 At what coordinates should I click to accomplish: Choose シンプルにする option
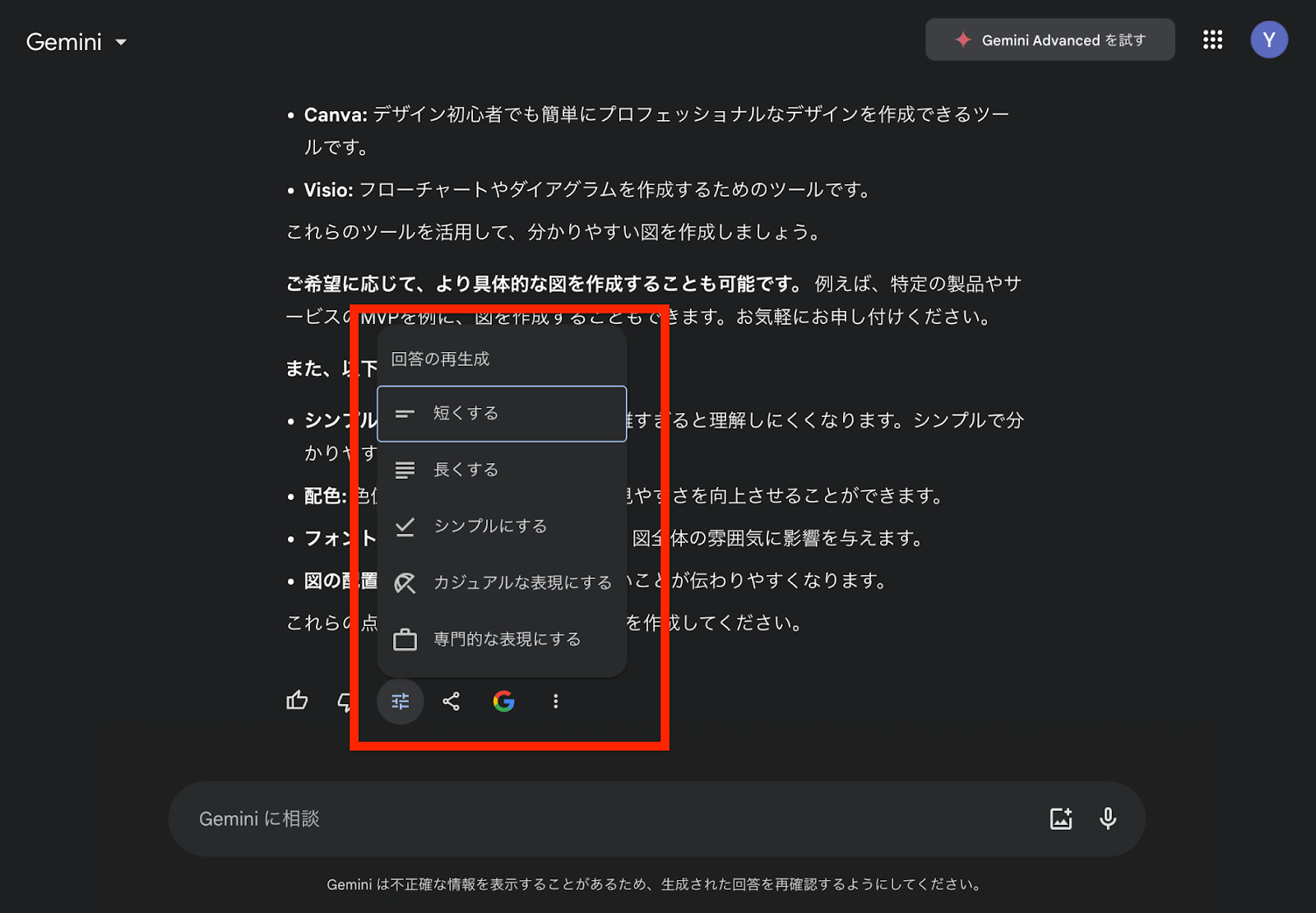(502, 526)
